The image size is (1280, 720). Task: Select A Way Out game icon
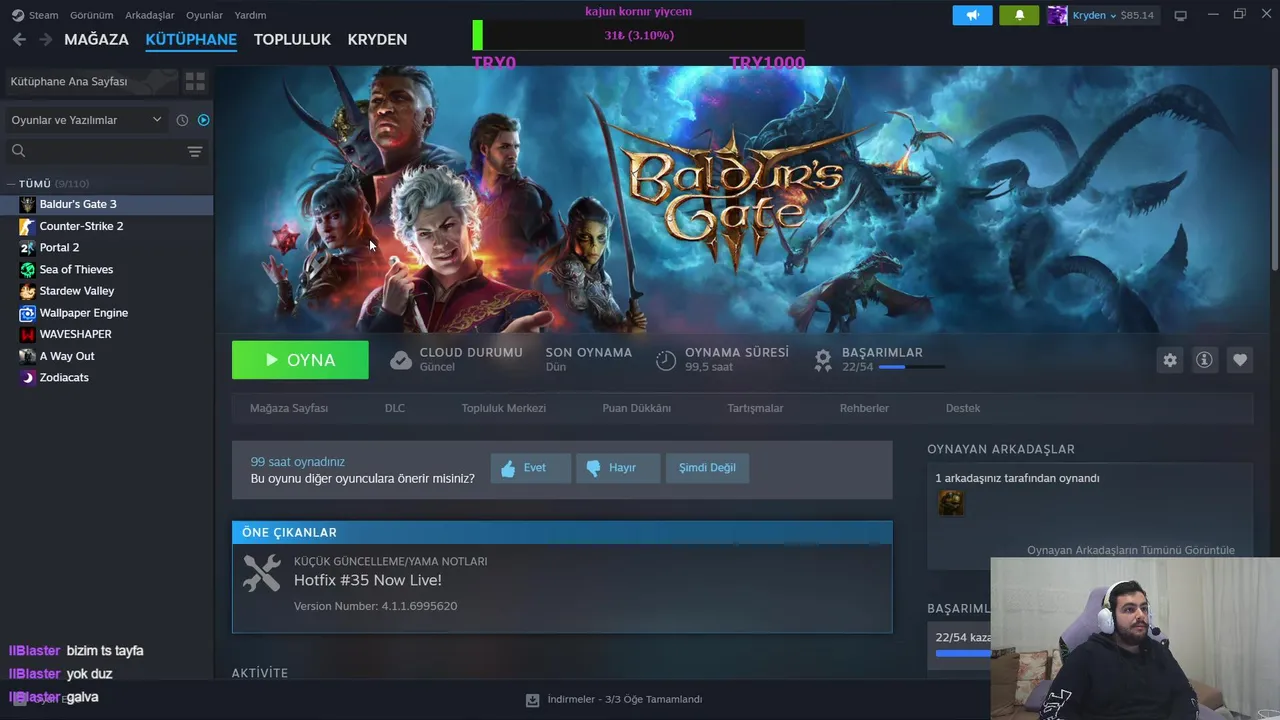(27, 356)
